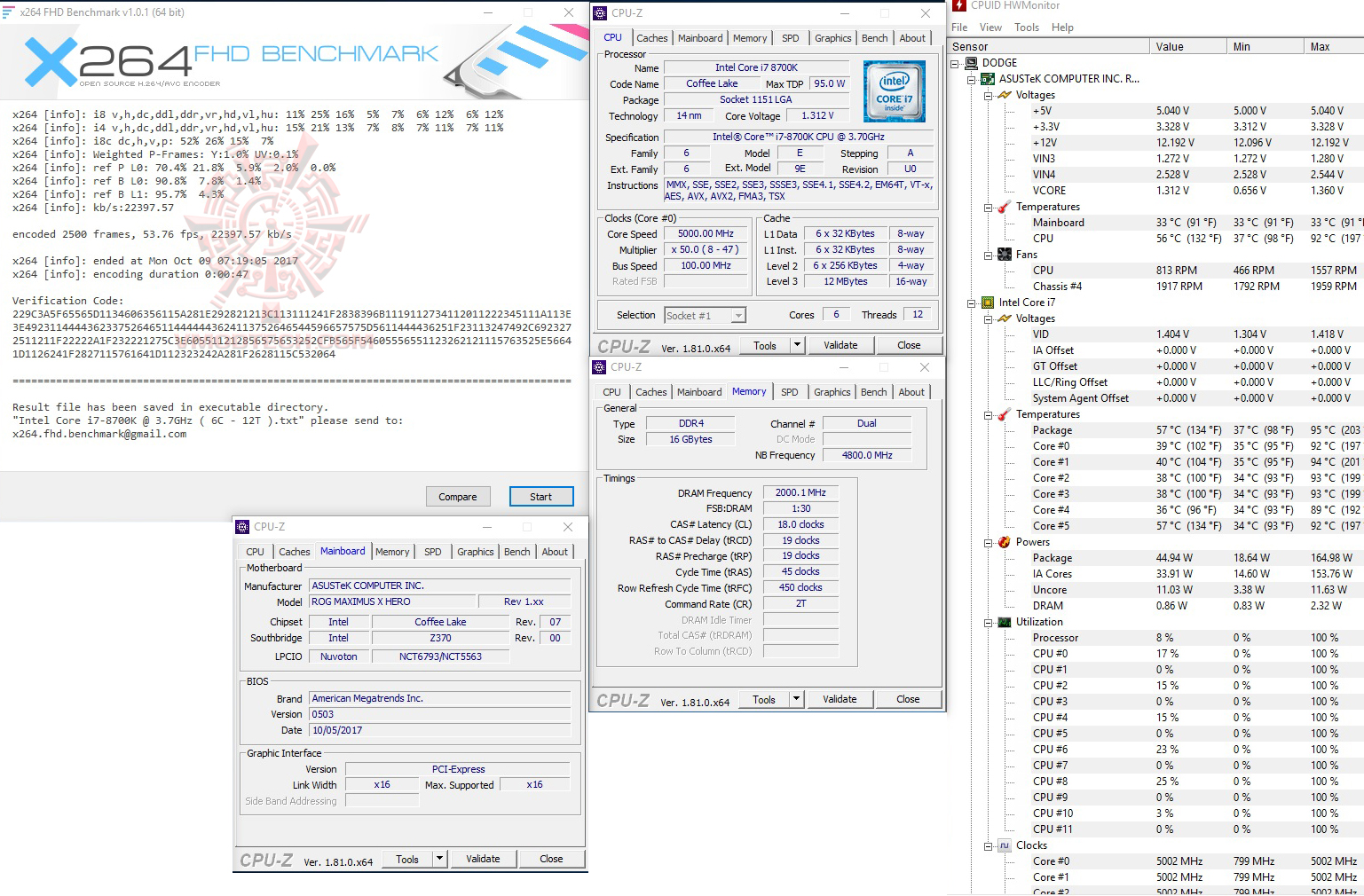1364x896 pixels.
Task: Open the Tools menu in HWMonitor menu bar
Action: 1027,28
